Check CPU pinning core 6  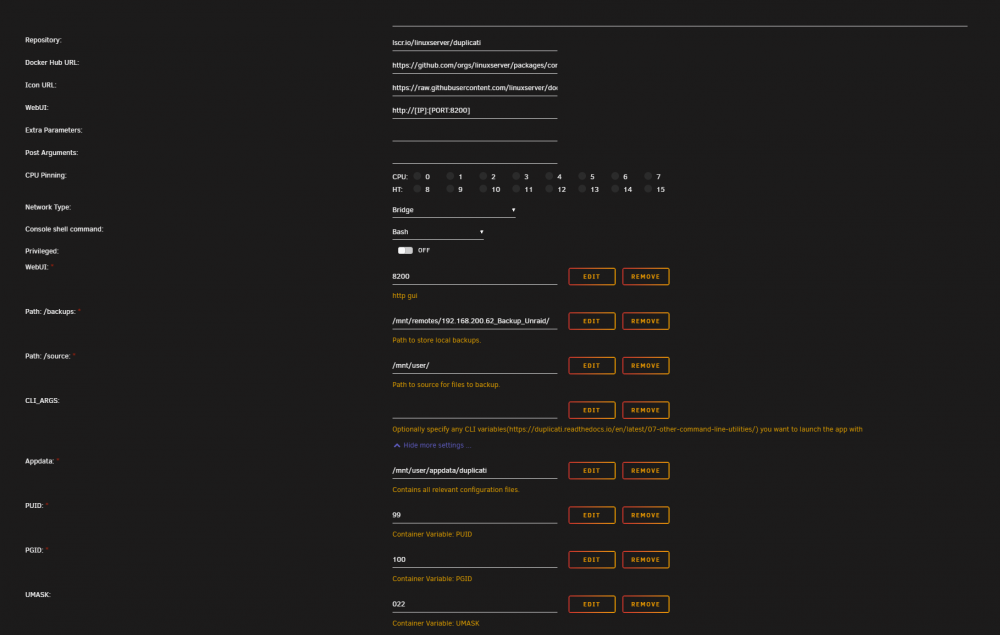(615, 177)
